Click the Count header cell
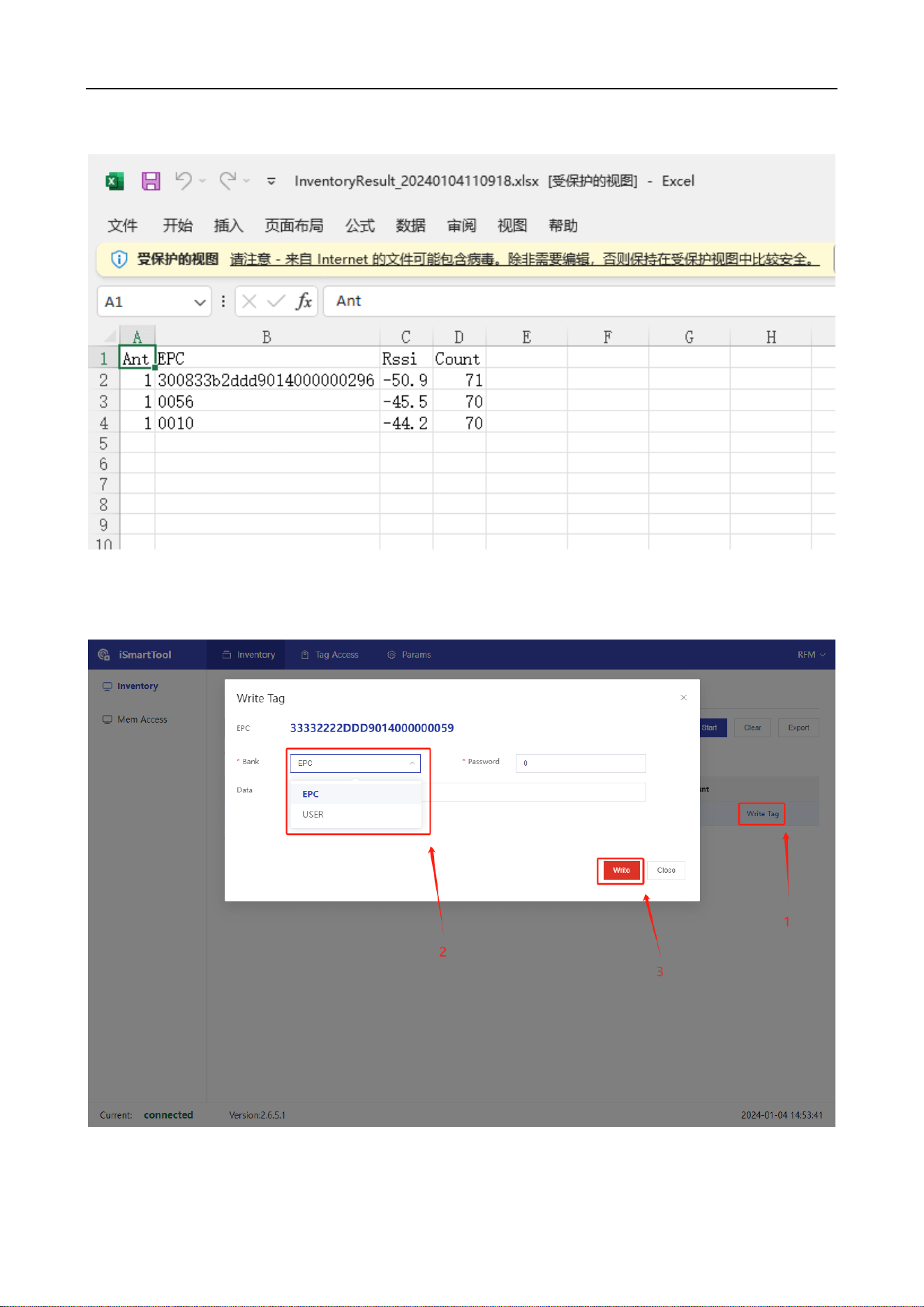This screenshot has height=1307, width=924. pyautogui.click(x=459, y=359)
